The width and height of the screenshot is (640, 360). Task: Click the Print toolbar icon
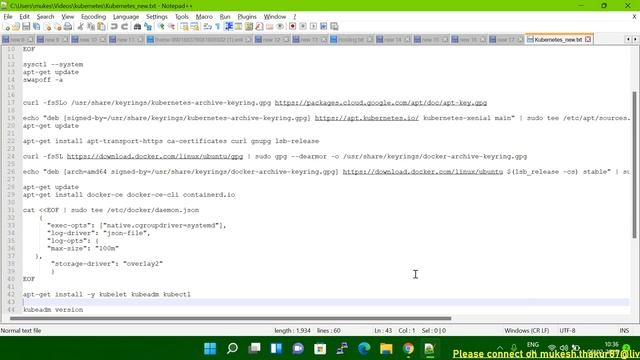[x=68, y=27]
